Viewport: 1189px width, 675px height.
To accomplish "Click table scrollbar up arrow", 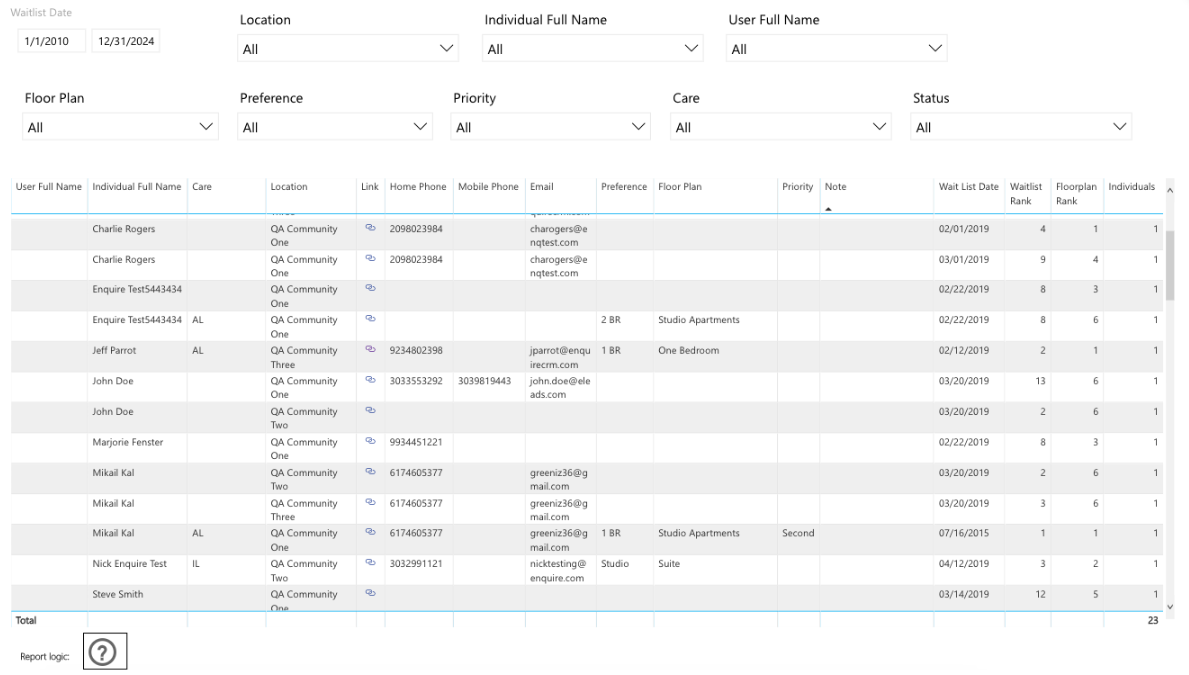I will pyautogui.click(x=1170, y=190).
